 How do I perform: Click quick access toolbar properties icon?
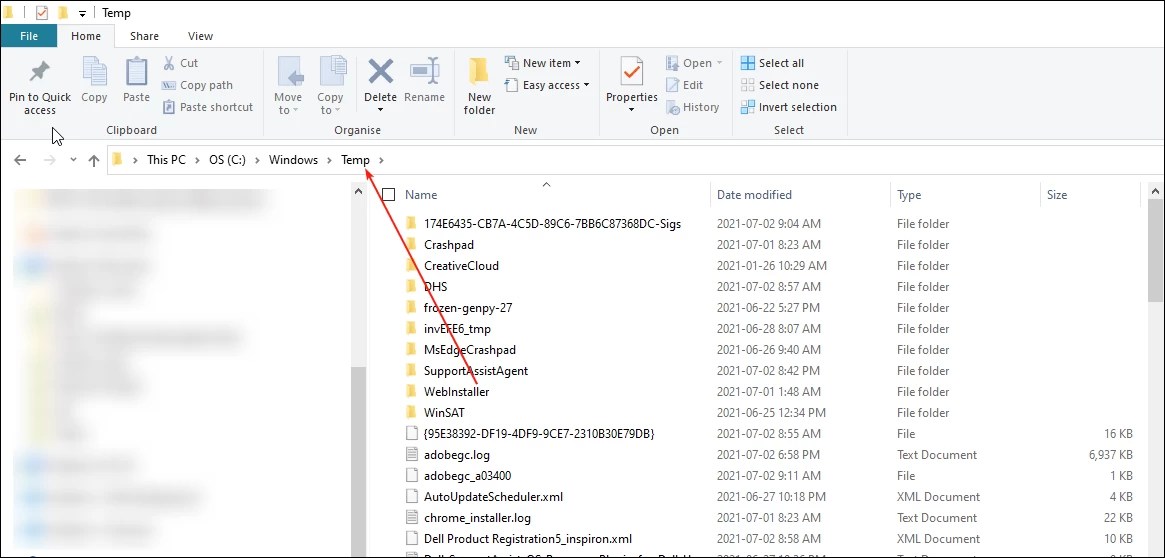point(42,13)
